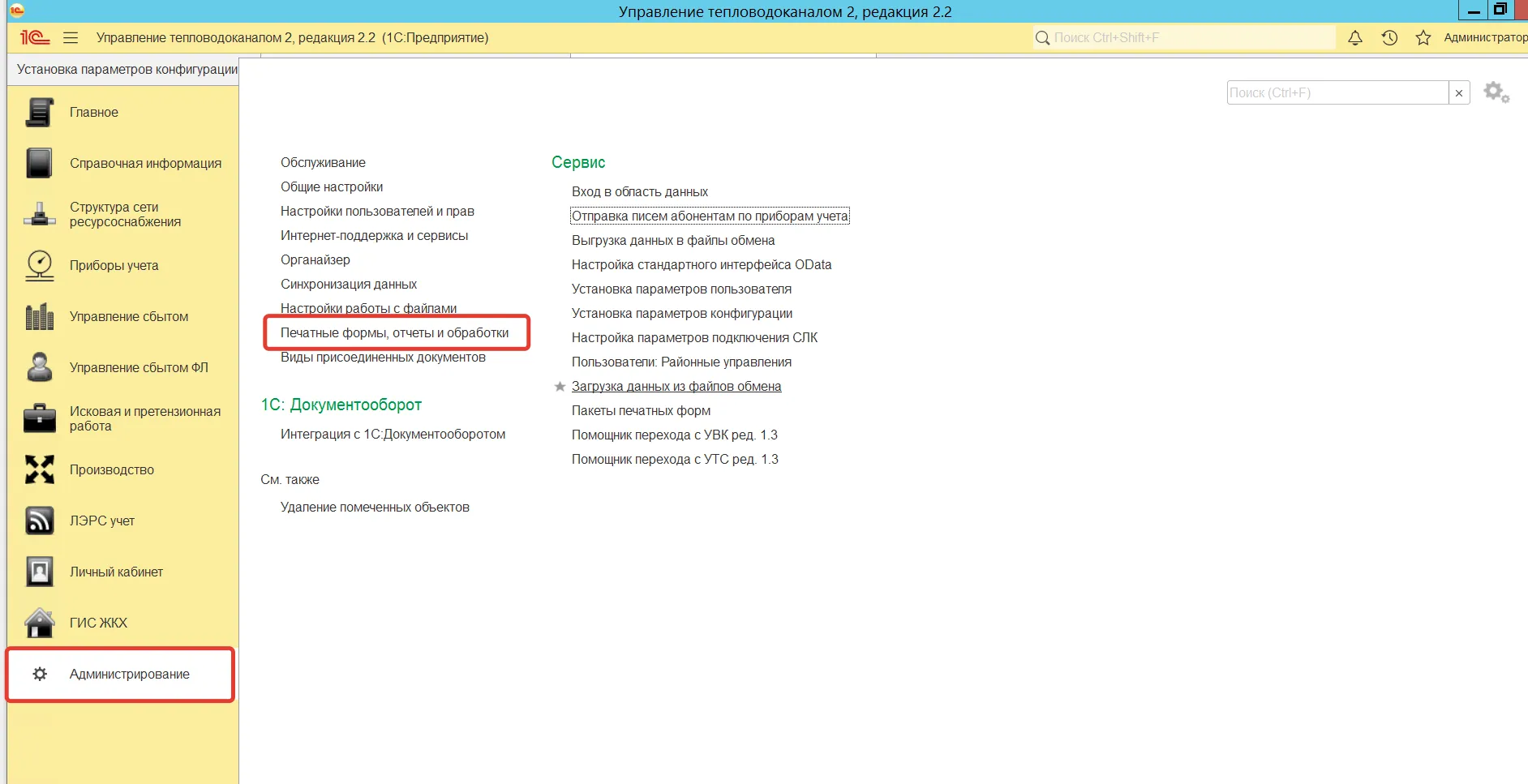
Task: Click the Управление сбытом chart icon
Action: coord(39,316)
